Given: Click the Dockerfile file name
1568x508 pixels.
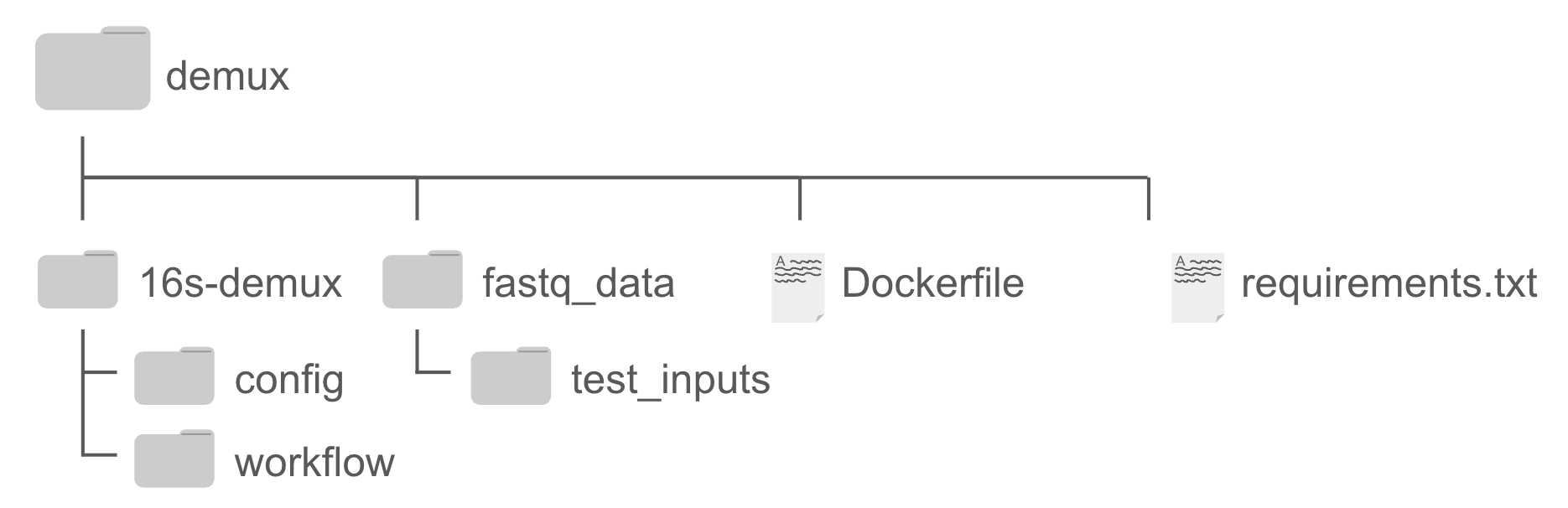Looking at the screenshot, I should coord(932,283).
